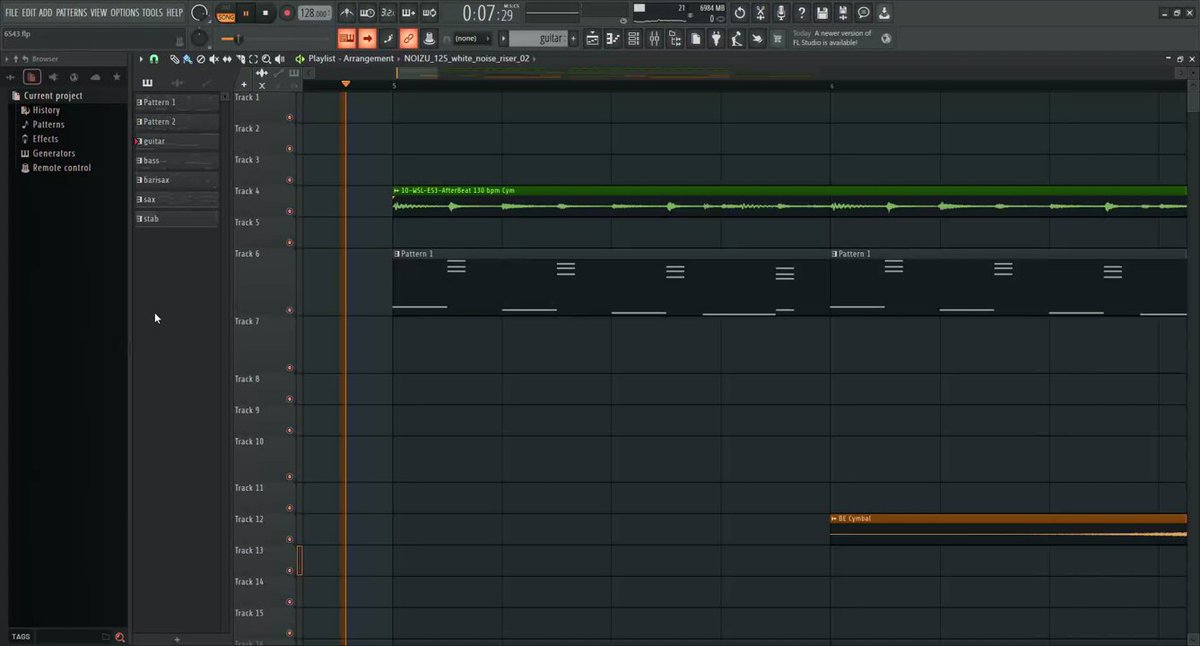Screen dimensions: 1200x646
Task: Click the undo history circular arrow icon
Action: (740, 13)
